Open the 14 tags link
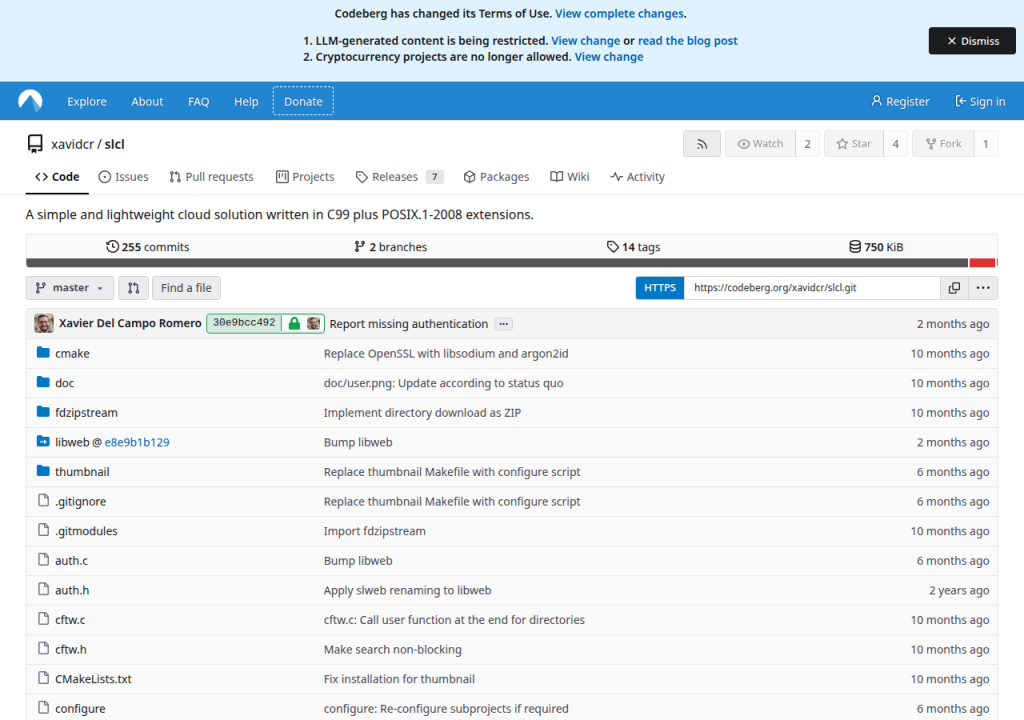This screenshot has width=1024, height=720. pos(633,247)
